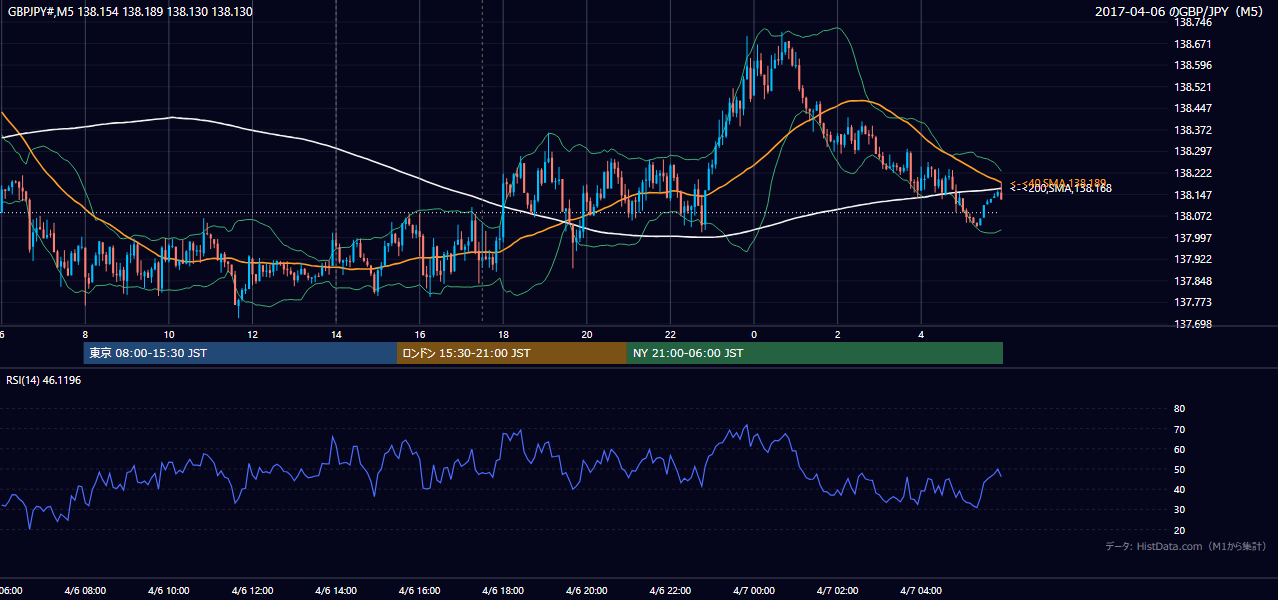
Task: Click the 4/6 22:00 time label
Action: (x=670, y=591)
